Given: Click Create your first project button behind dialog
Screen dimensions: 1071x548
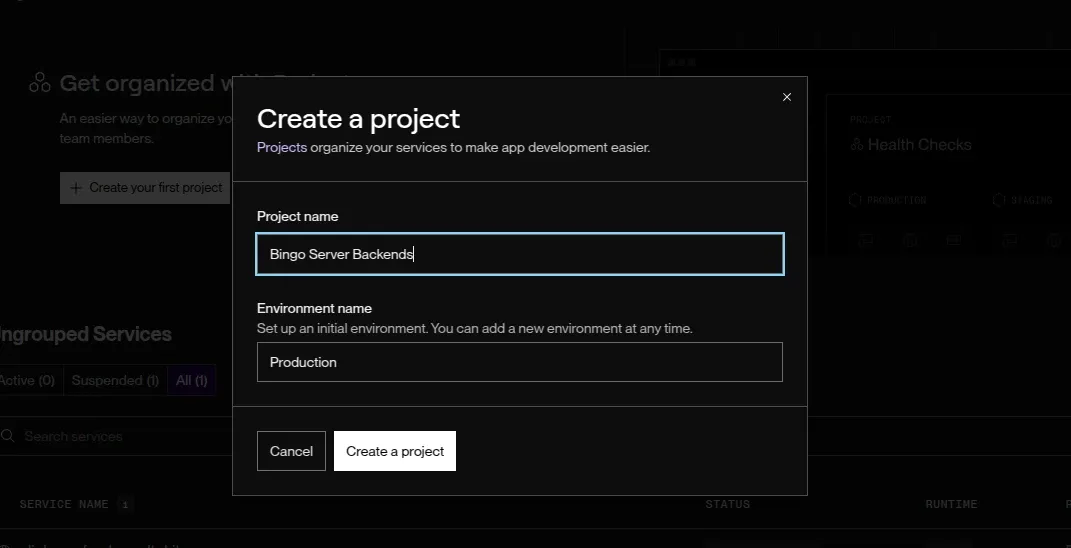Looking at the screenshot, I should click(x=145, y=188).
